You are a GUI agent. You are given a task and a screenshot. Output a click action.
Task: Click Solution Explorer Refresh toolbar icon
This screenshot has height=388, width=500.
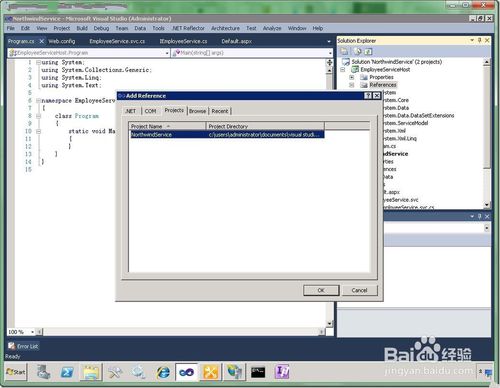[x=368, y=51]
